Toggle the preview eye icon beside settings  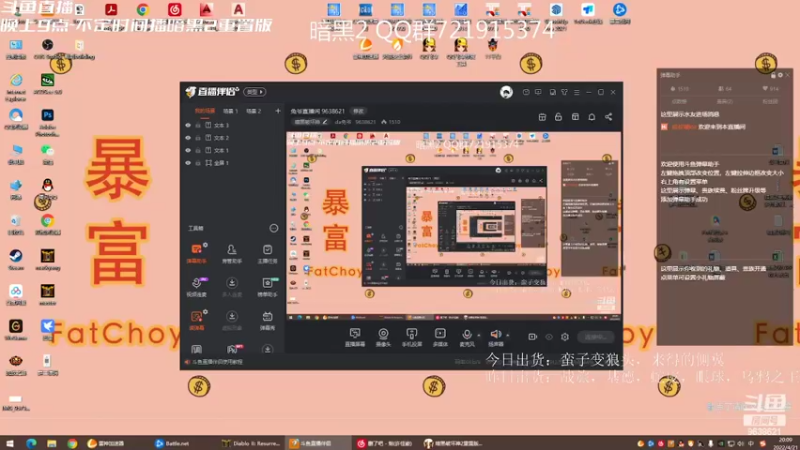[x=549, y=337]
